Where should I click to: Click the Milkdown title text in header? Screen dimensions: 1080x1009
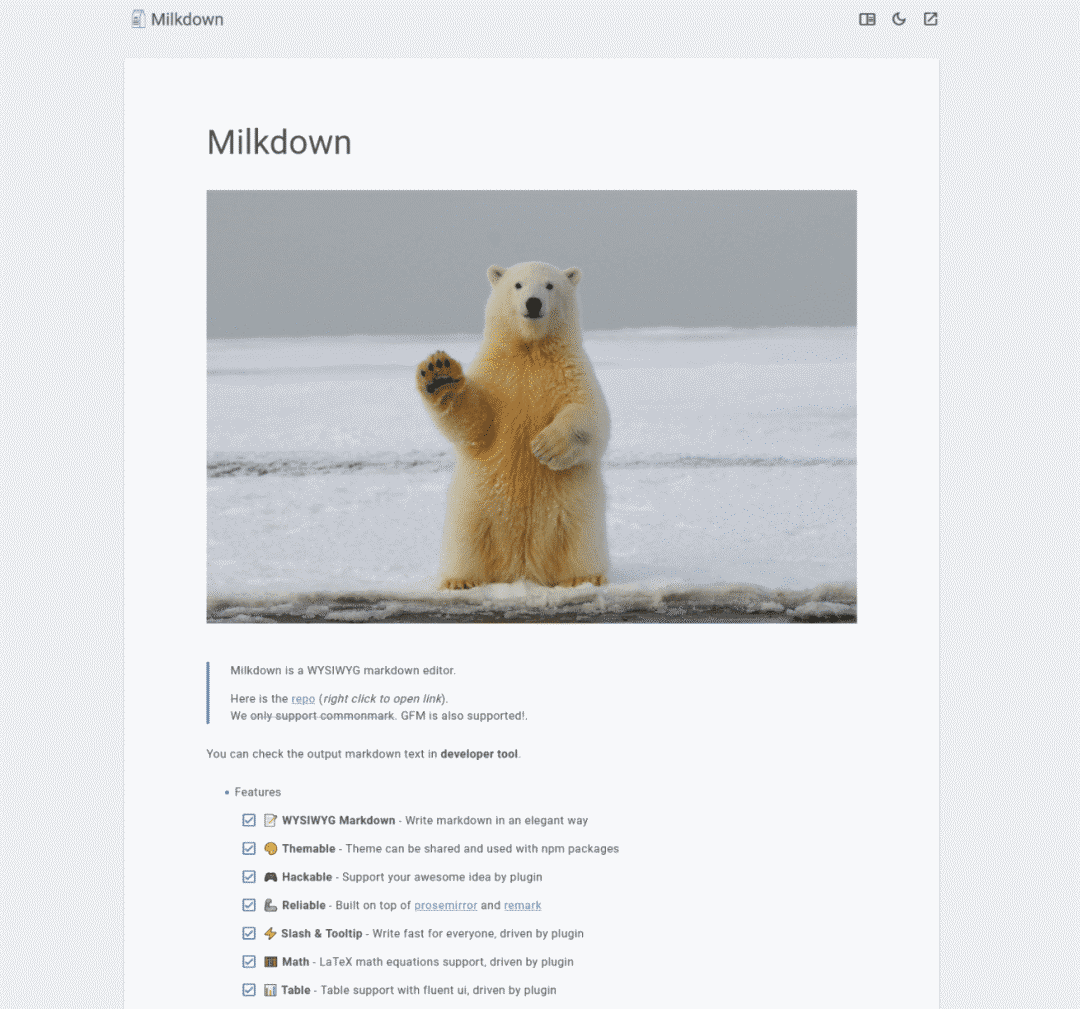[x=187, y=19]
